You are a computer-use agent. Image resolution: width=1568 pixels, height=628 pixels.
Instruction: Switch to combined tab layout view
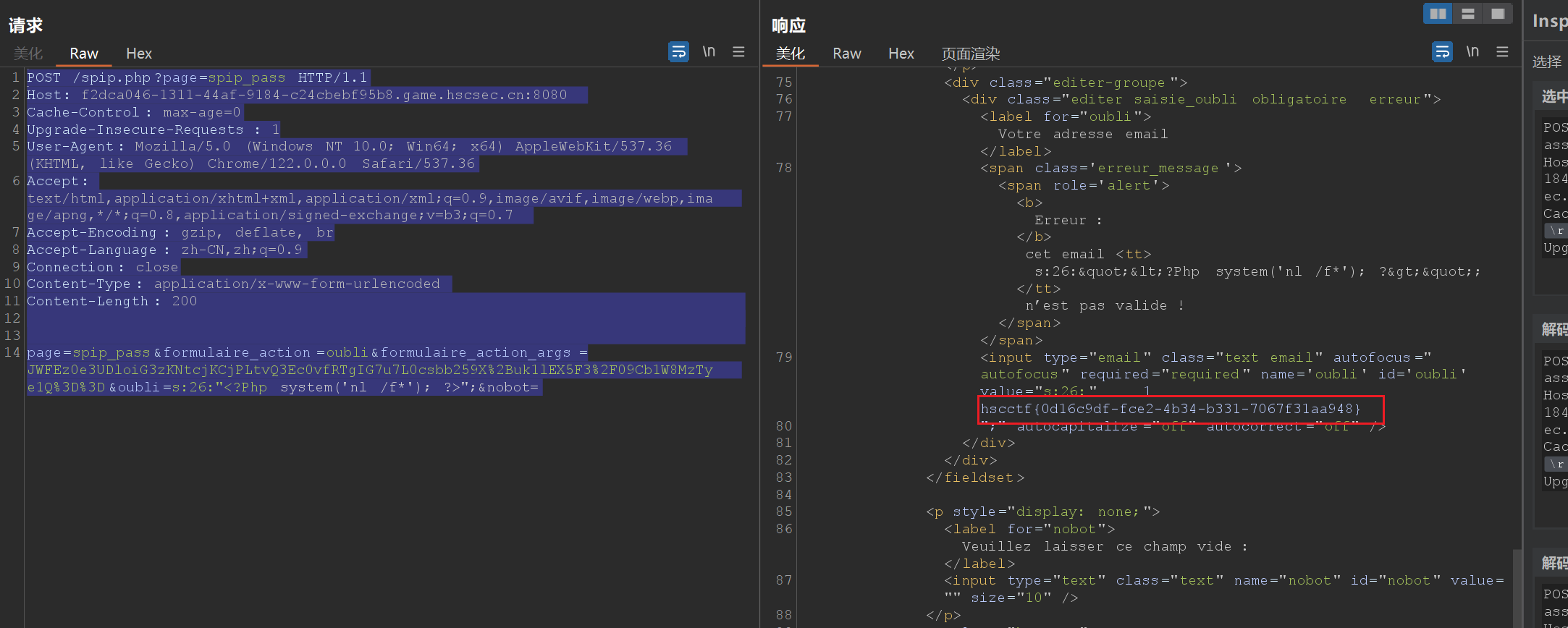(1497, 14)
